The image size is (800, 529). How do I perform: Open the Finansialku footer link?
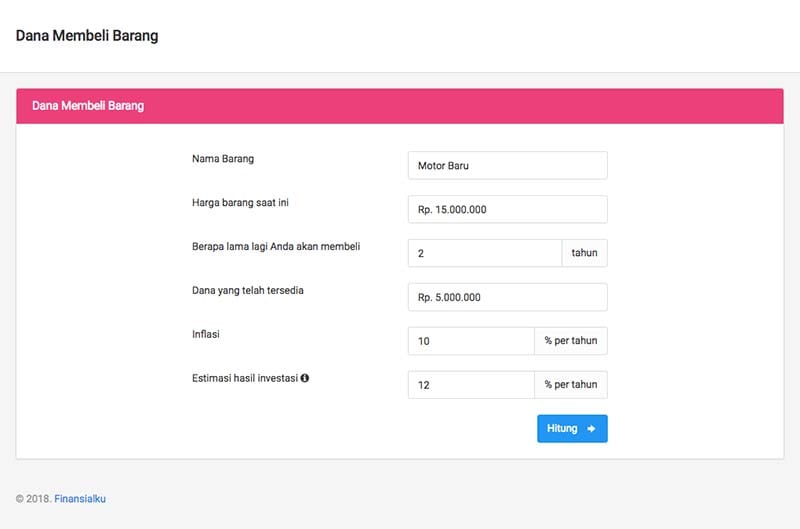80,498
